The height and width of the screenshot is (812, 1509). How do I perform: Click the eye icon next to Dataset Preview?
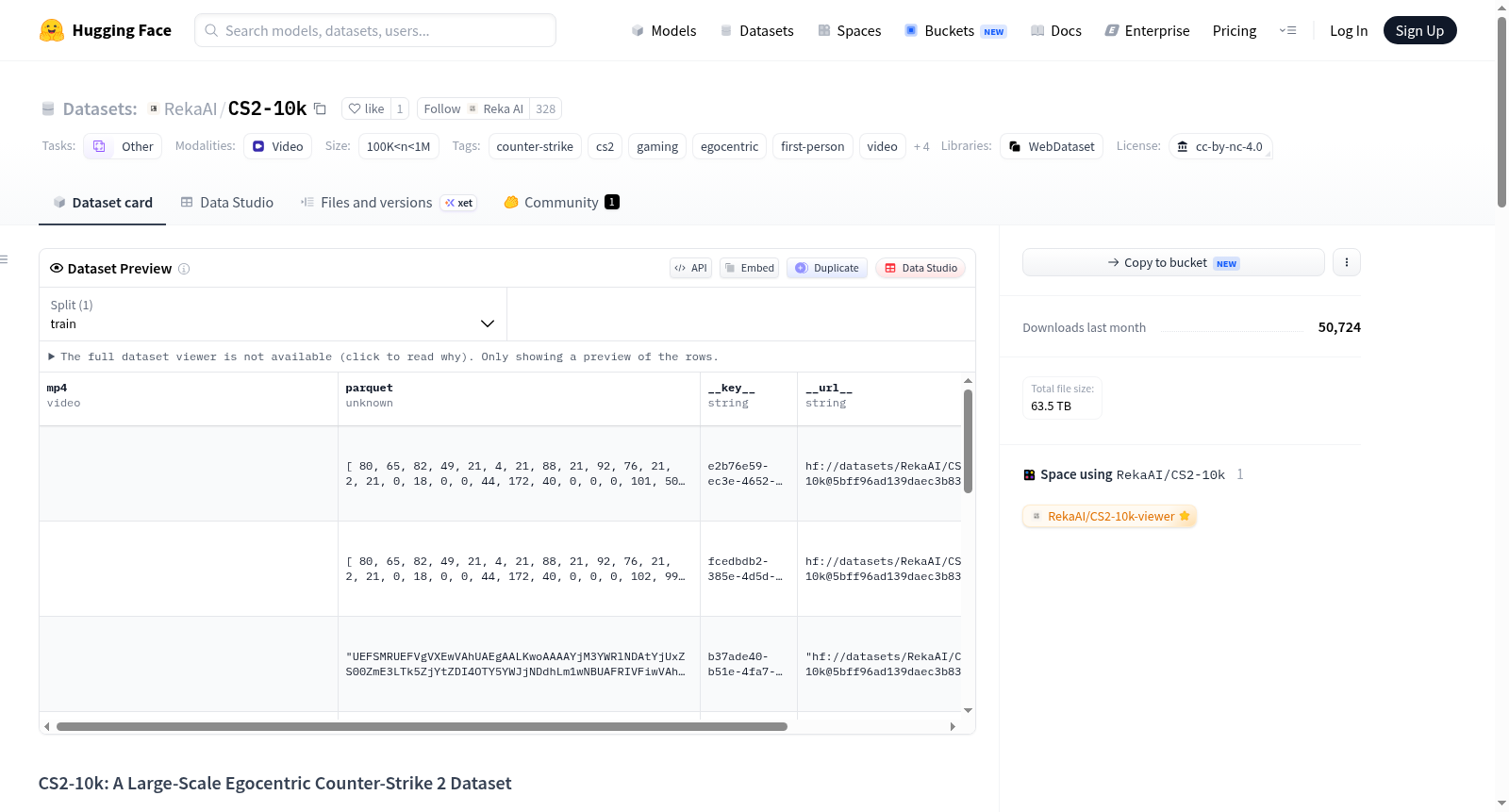pyautogui.click(x=57, y=268)
